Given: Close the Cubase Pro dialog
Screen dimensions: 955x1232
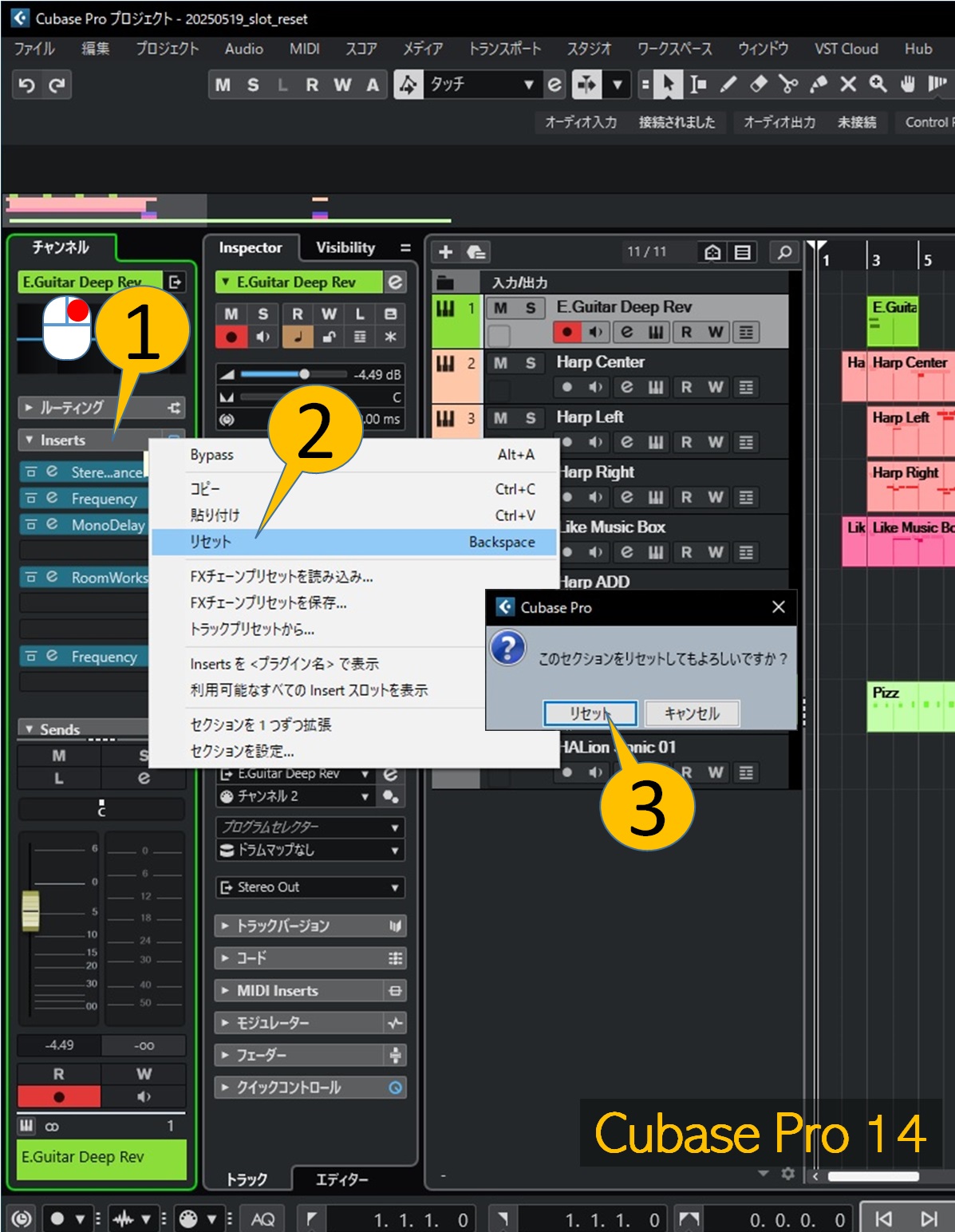Looking at the screenshot, I should click(x=779, y=607).
